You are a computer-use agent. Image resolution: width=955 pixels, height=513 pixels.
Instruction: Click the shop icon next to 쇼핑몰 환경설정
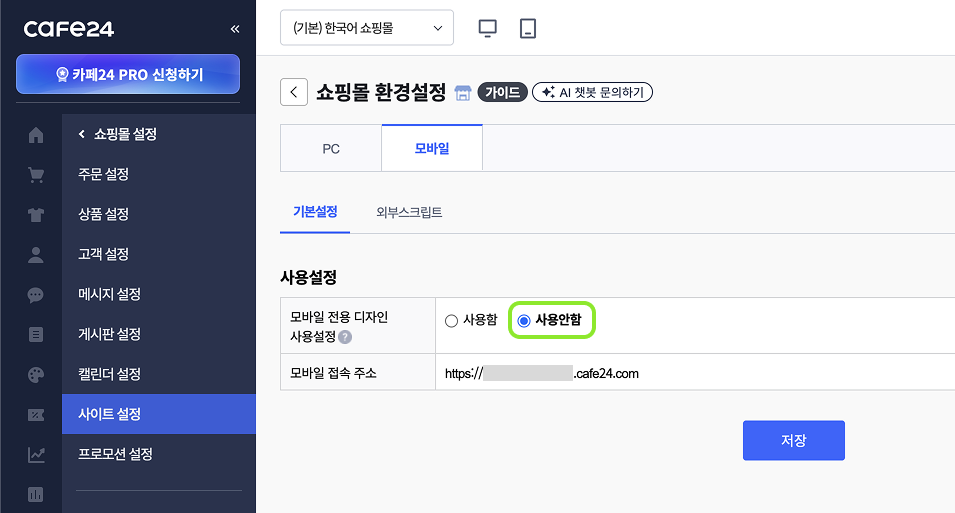tap(463, 93)
